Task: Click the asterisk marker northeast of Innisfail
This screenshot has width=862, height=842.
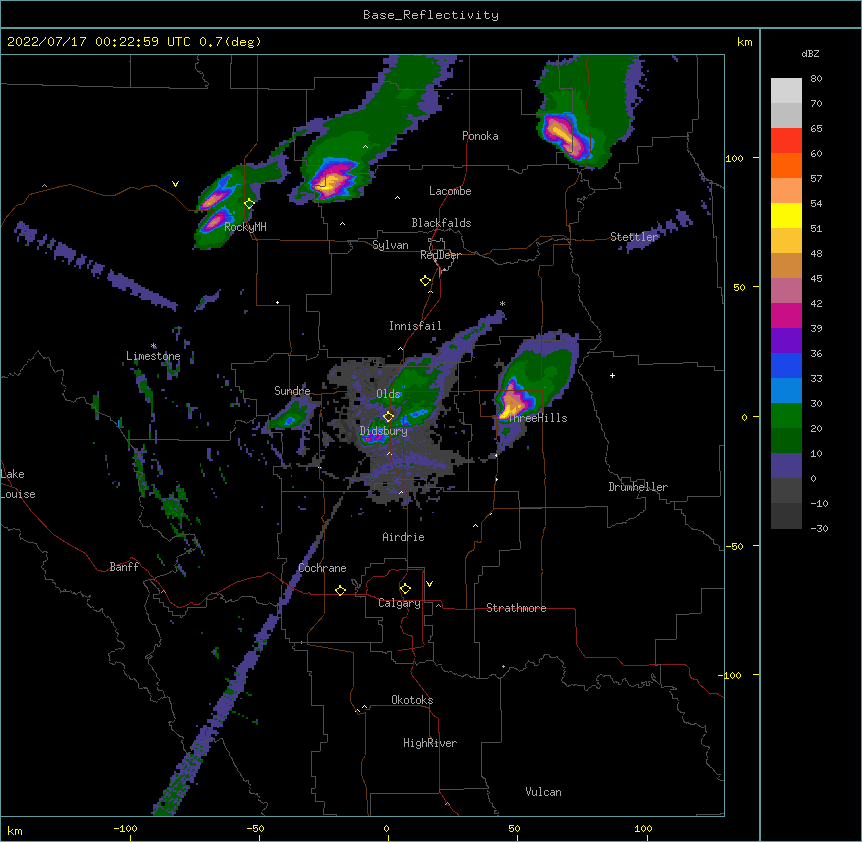Action: (x=502, y=304)
